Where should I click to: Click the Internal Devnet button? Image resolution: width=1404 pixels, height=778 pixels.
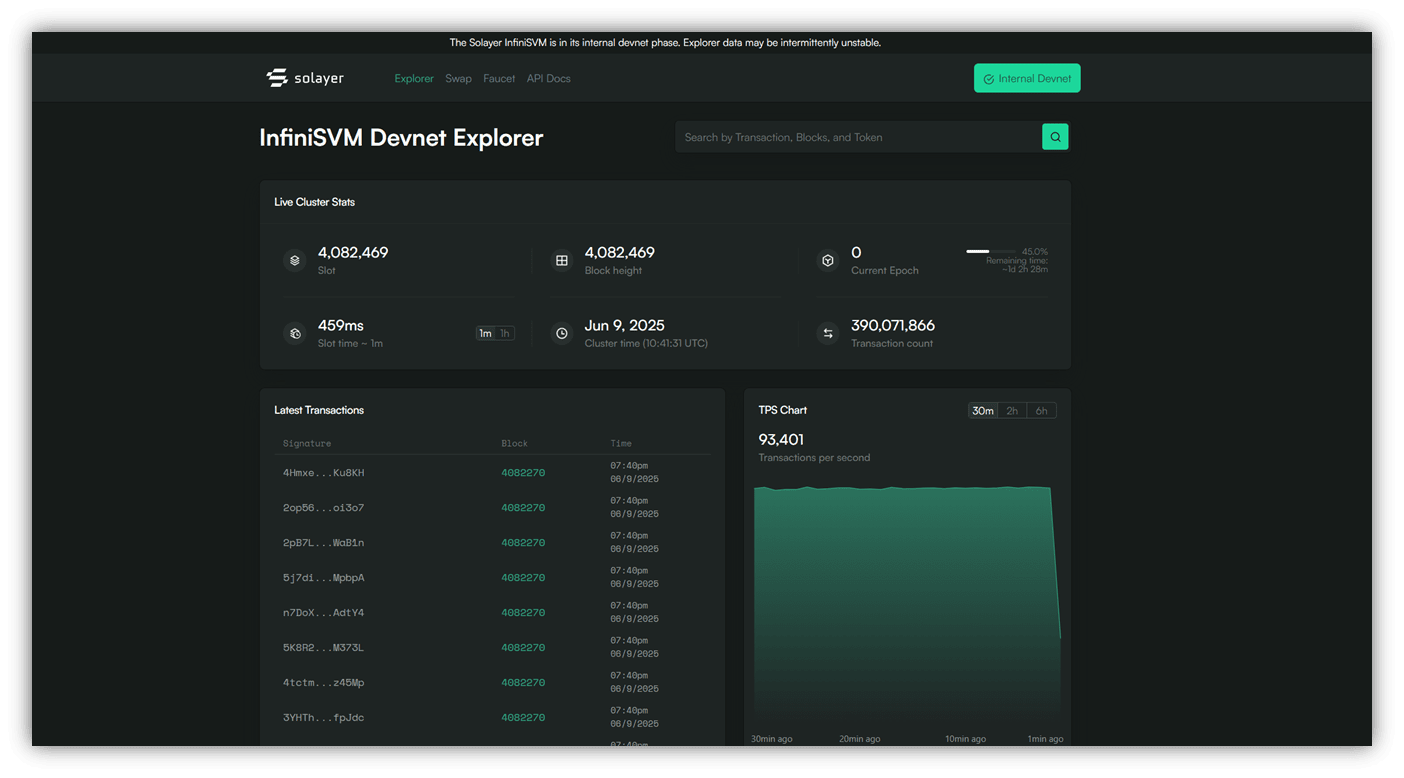(x=1027, y=78)
